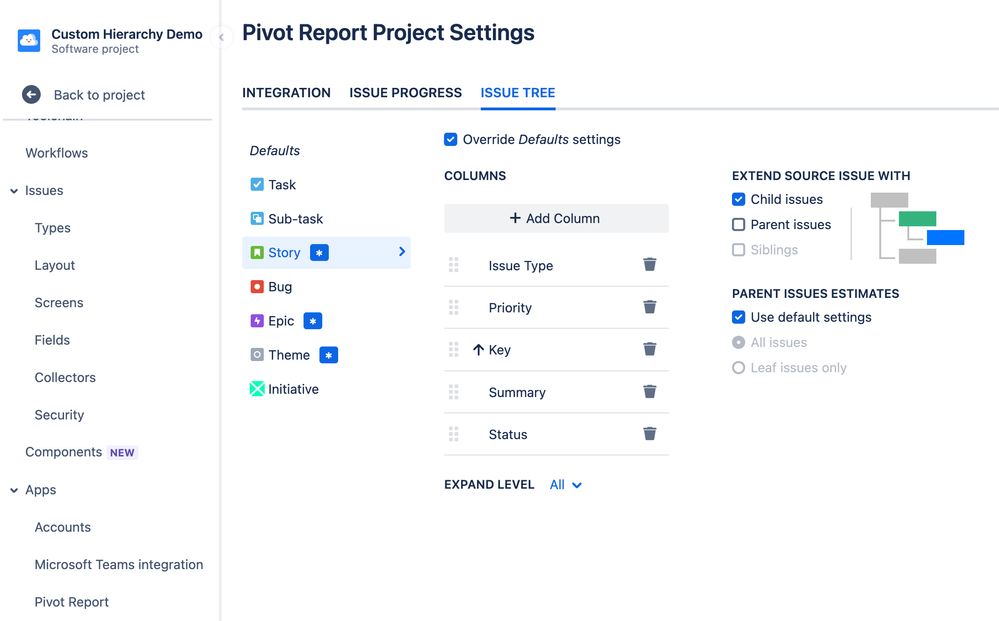Enable the Parent issues checkbox
Viewport: 999px width, 621px height.
(738, 224)
